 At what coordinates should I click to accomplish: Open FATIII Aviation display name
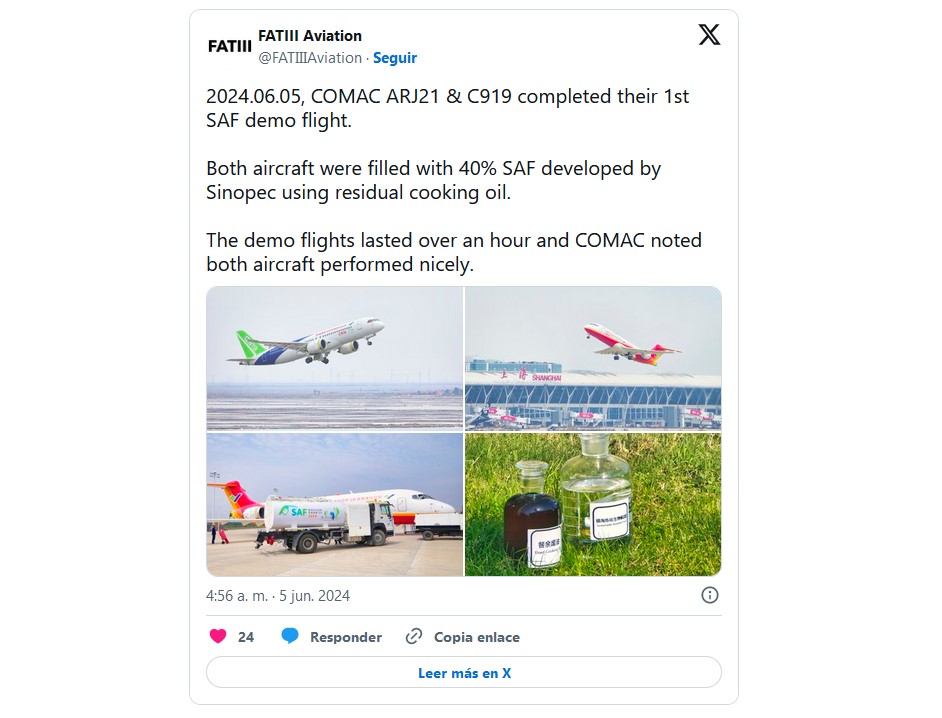tap(310, 36)
